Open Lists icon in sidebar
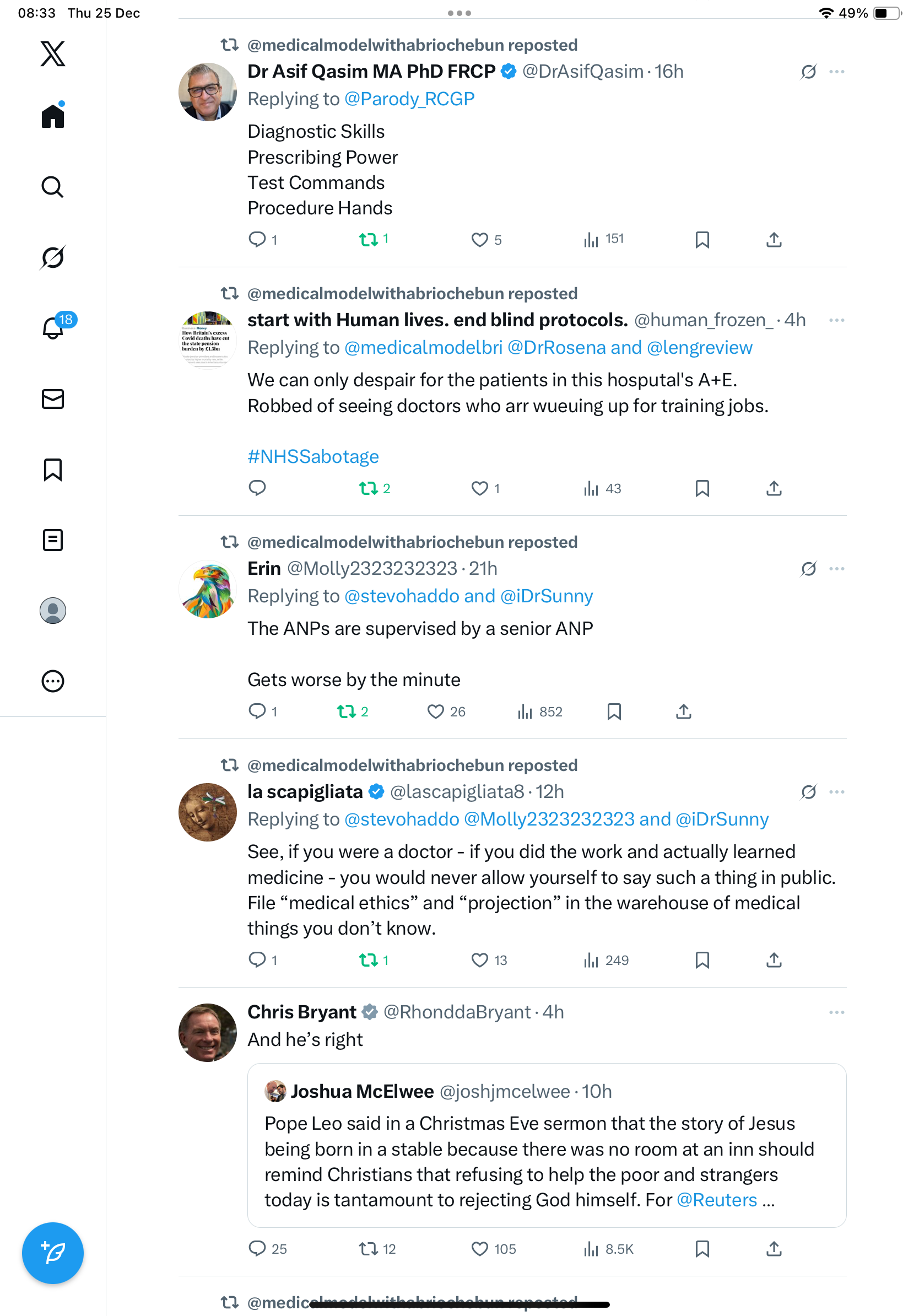 [x=53, y=540]
